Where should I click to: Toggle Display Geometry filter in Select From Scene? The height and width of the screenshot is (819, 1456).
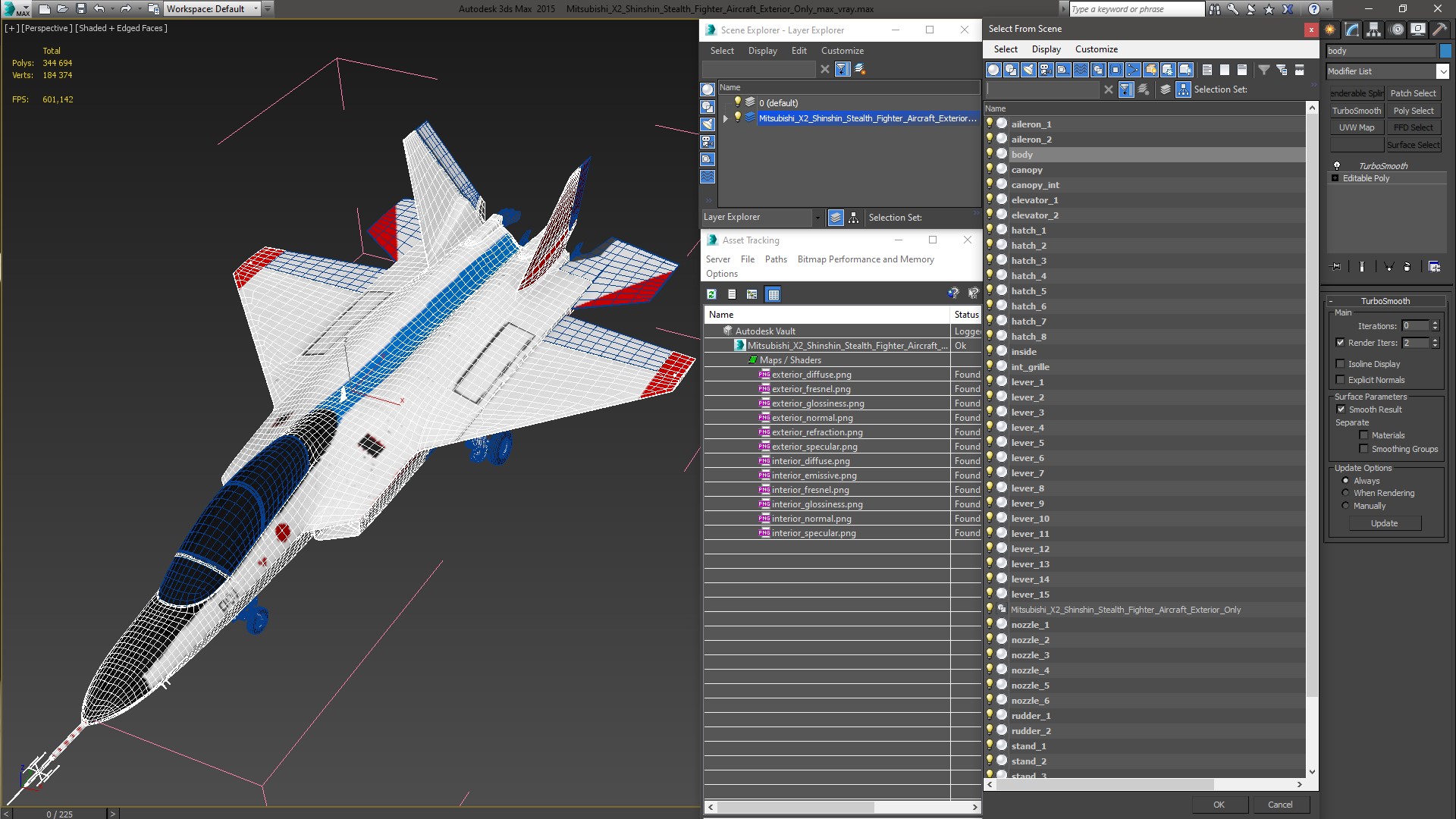[993, 70]
